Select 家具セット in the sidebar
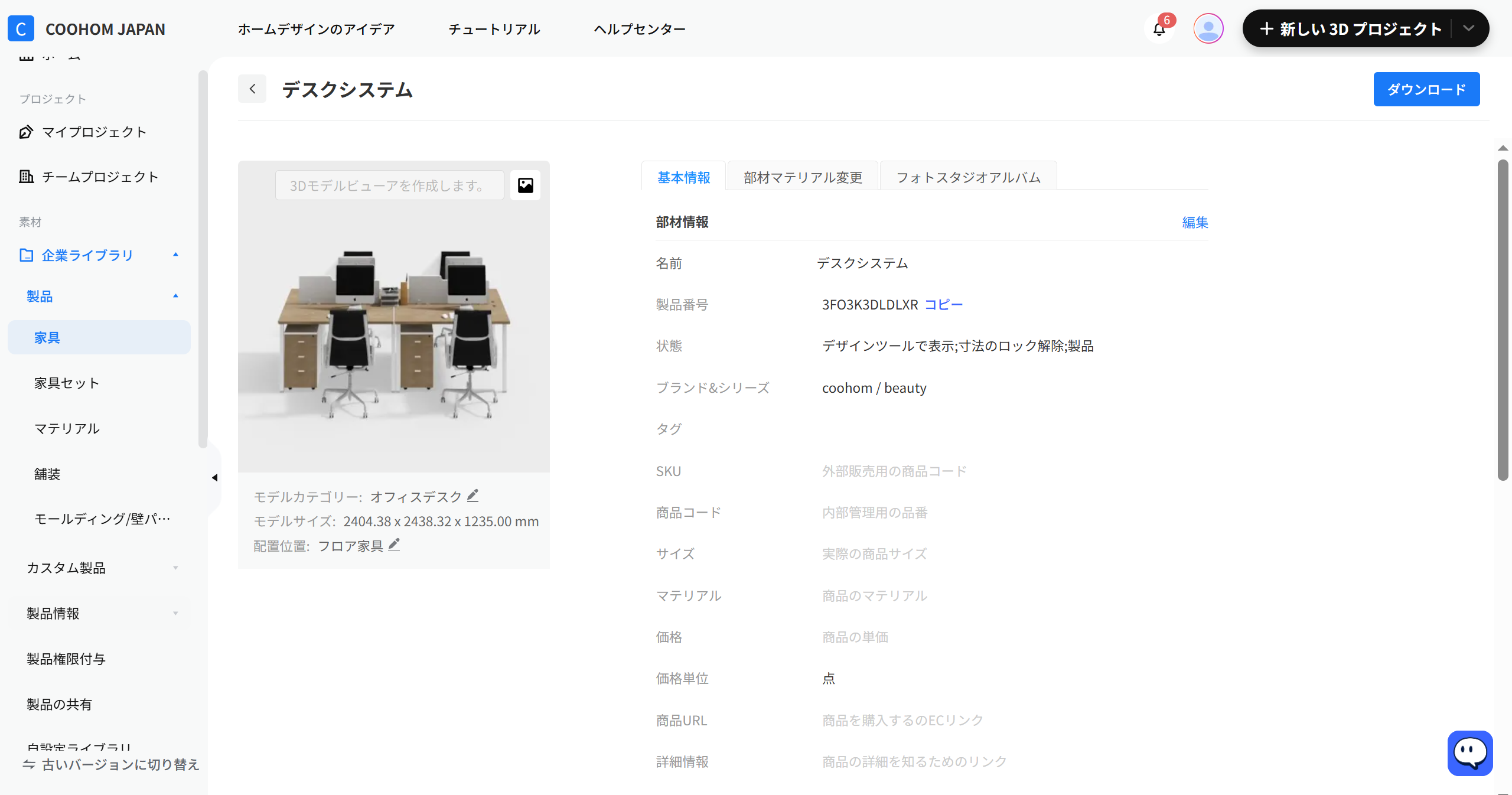The height and width of the screenshot is (795, 1512). (x=67, y=383)
